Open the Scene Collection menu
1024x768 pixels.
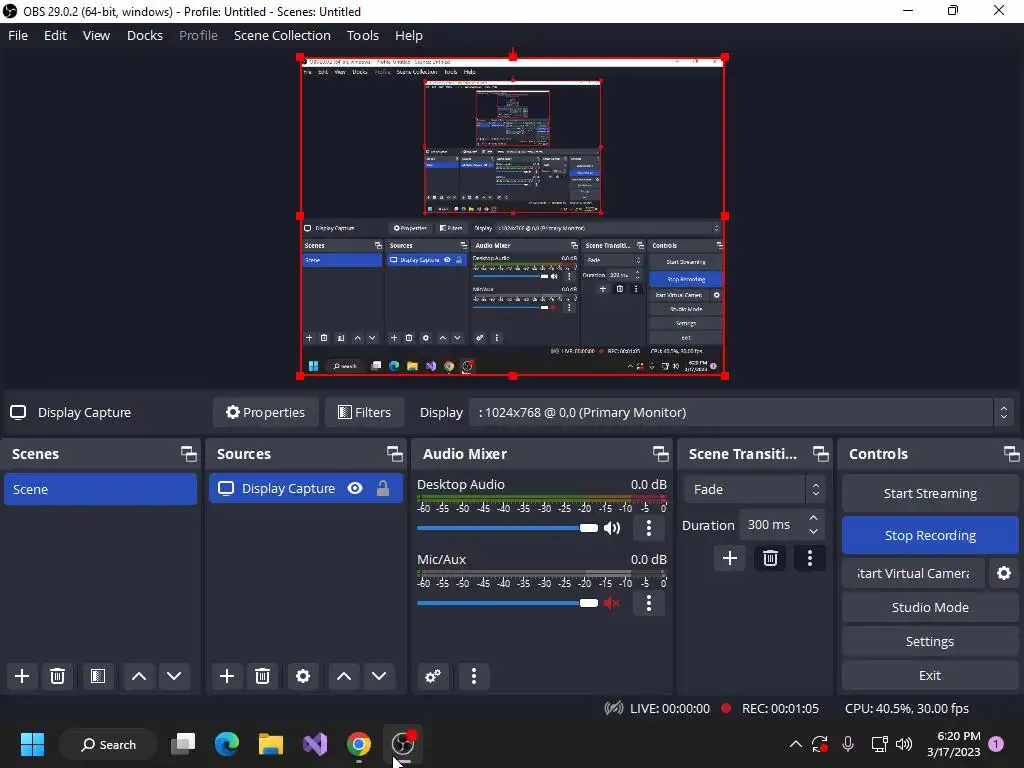(282, 35)
